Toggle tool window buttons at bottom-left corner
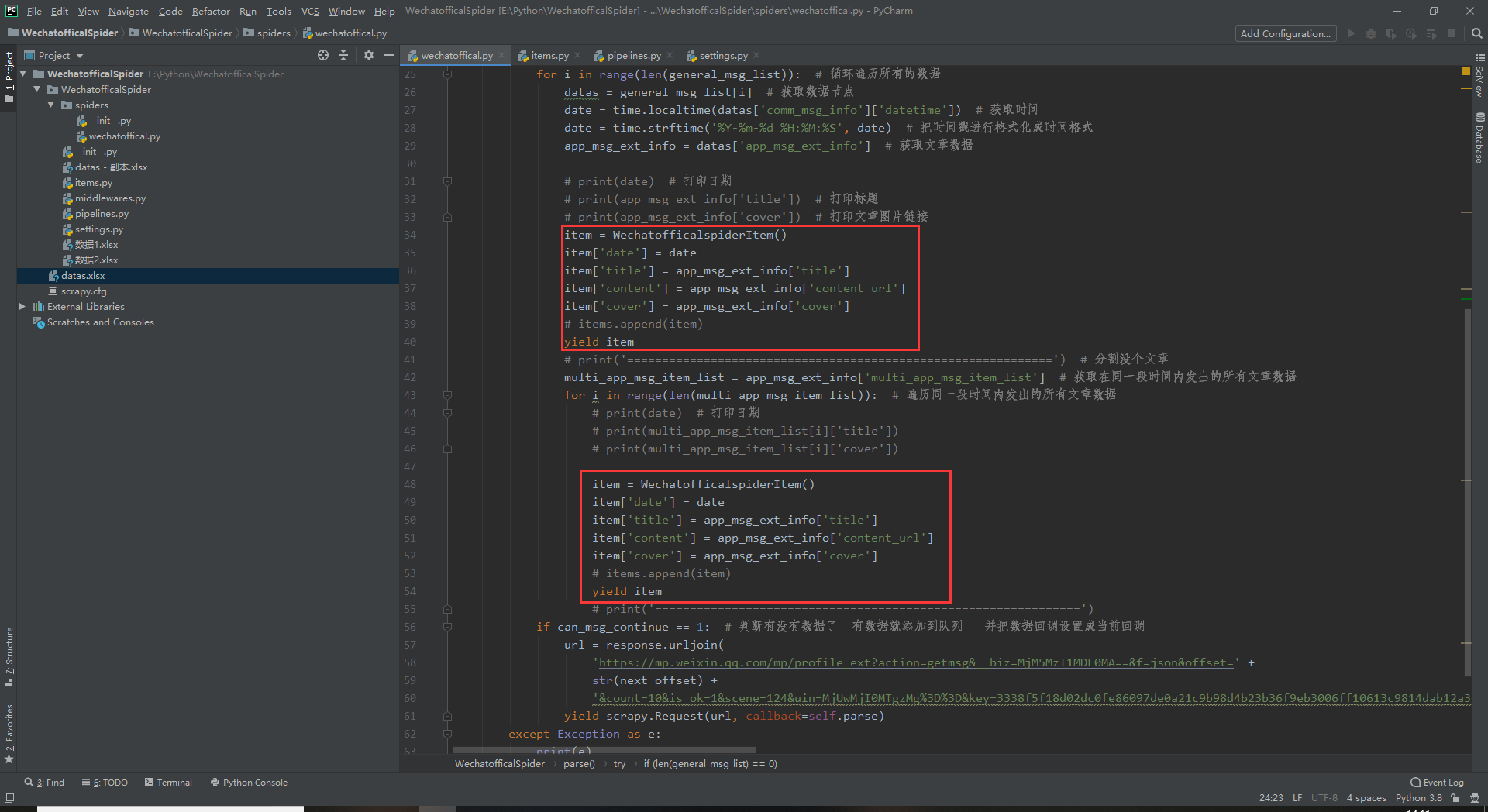The width and height of the screenshot is (1488, 812). click(x=9, y=797)
